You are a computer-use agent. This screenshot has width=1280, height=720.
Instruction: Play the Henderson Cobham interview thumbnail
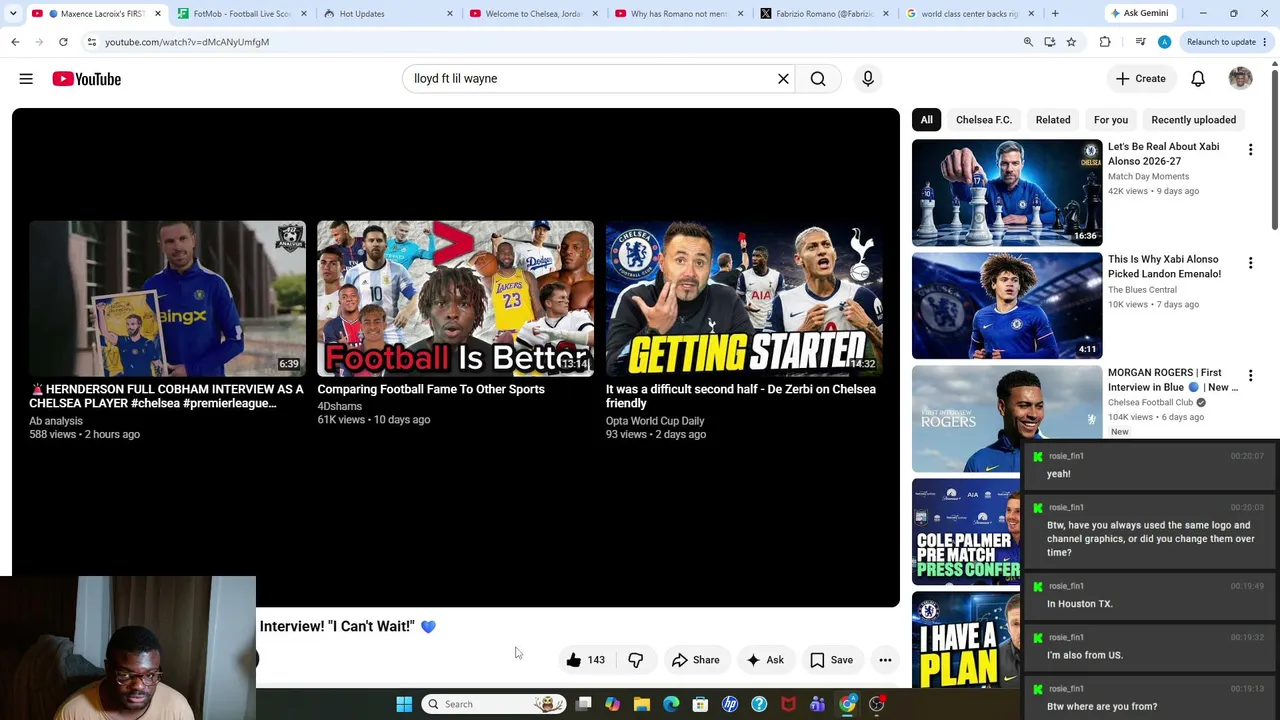click(167, 298)
